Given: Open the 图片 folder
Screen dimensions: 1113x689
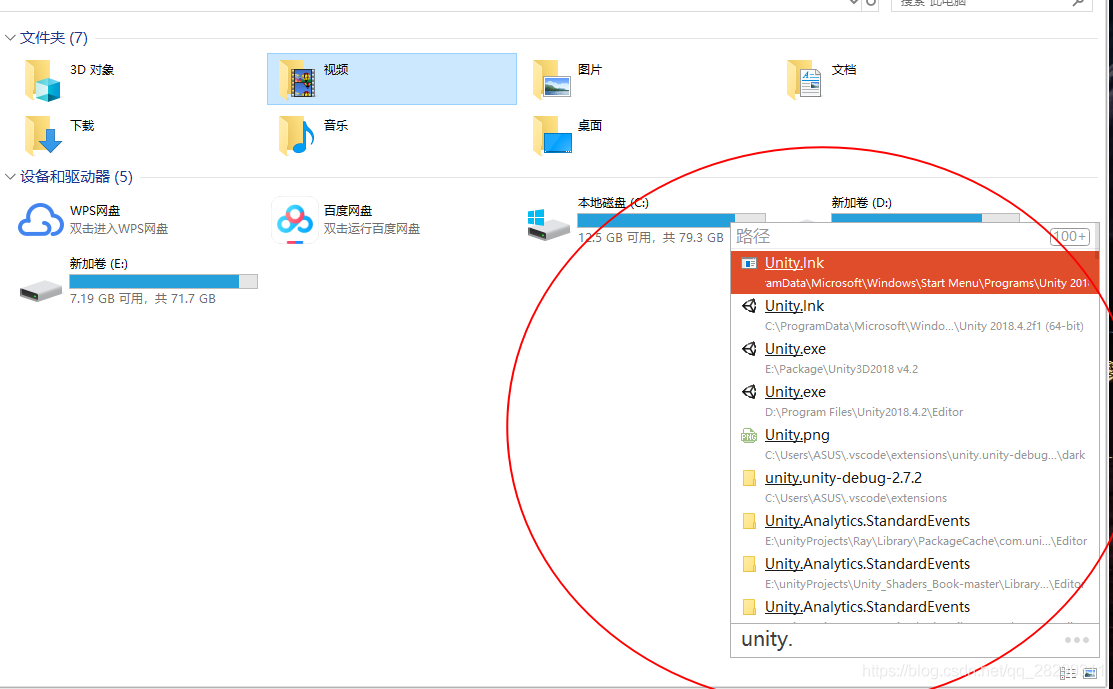Looking at the screenshot, I should point(568,79).
